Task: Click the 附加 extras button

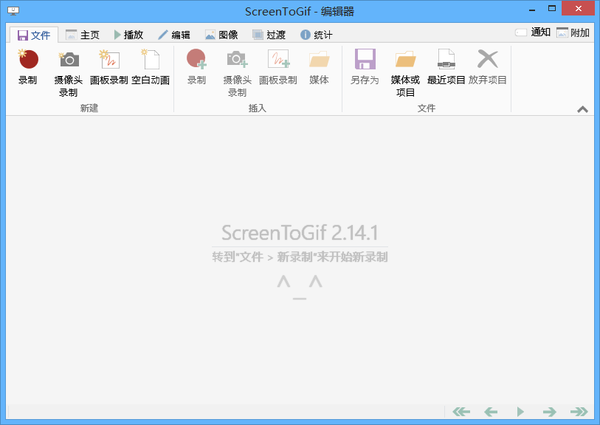Action: click(573, 33)
